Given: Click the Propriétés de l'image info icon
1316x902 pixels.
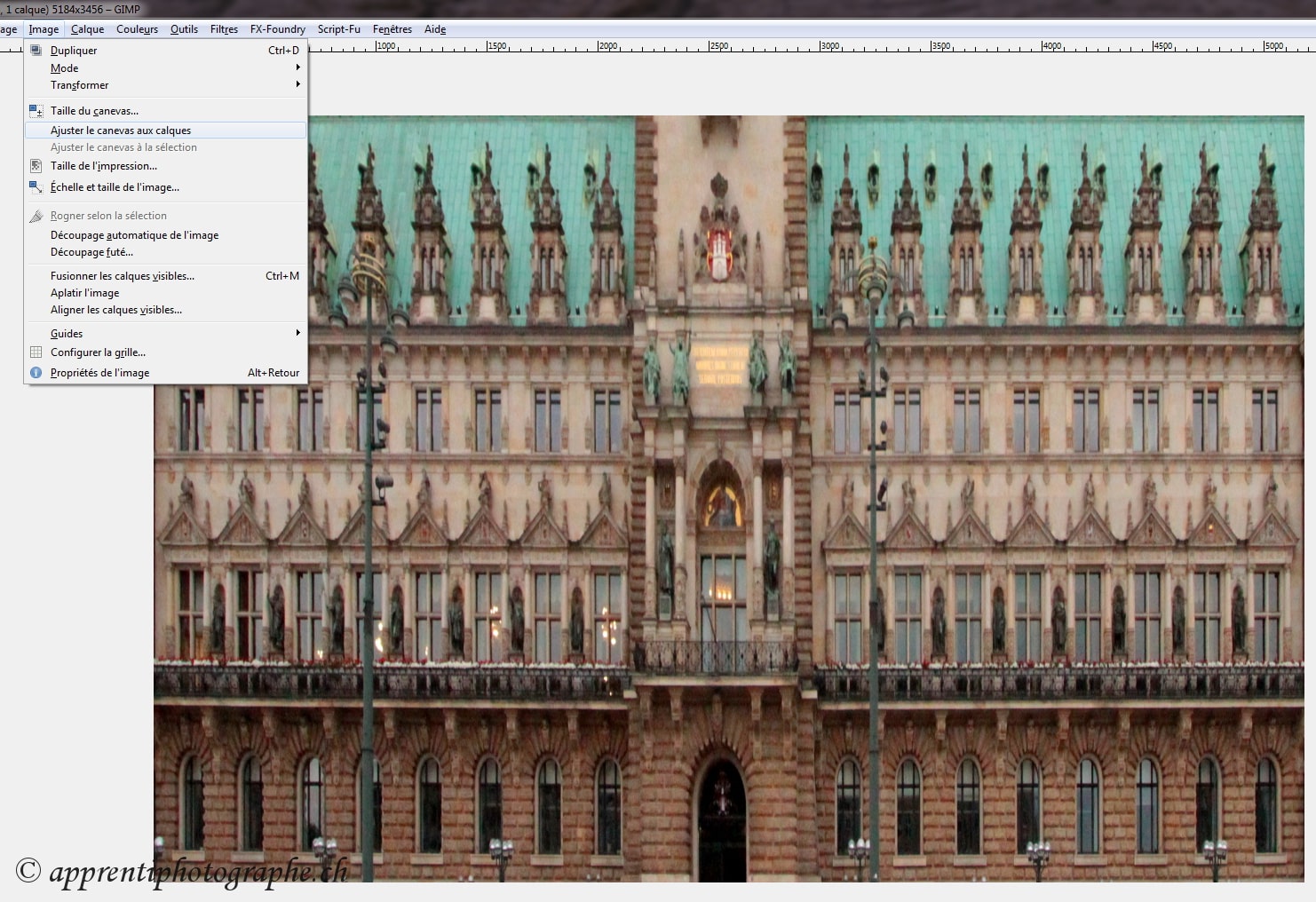Looking at the screenshot, I should click(x=36, y=373).
